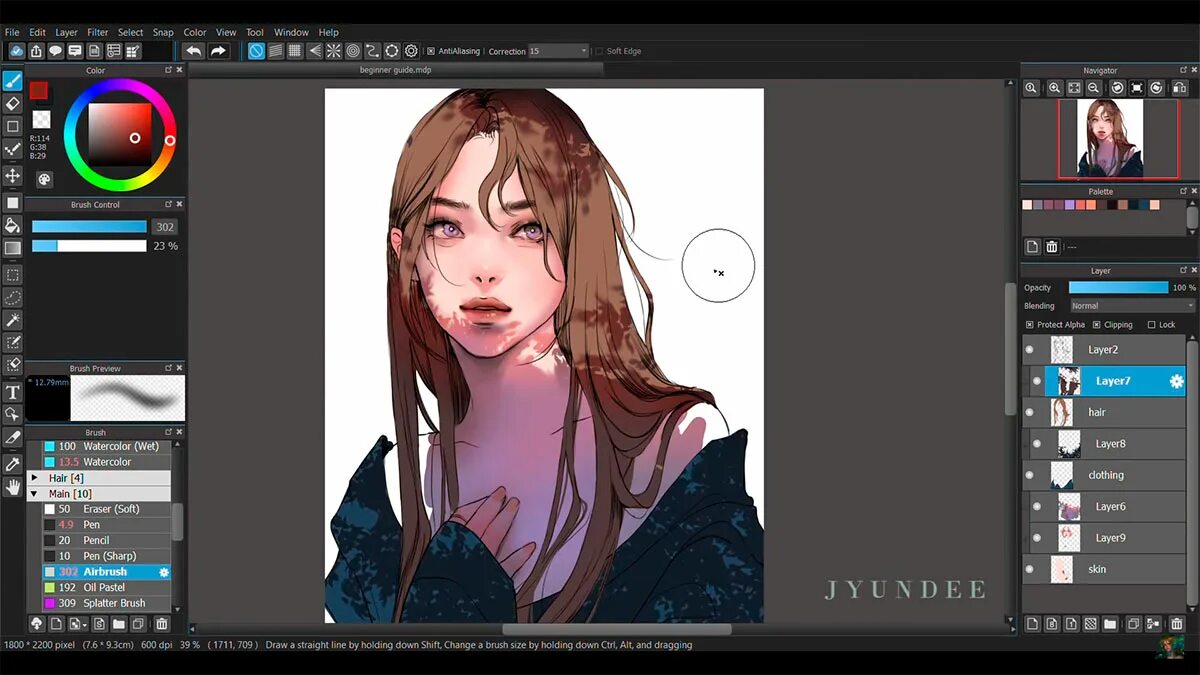Open the Snap menu
The height and width of the screenshot is (675, 1200).
pos(163,32)
